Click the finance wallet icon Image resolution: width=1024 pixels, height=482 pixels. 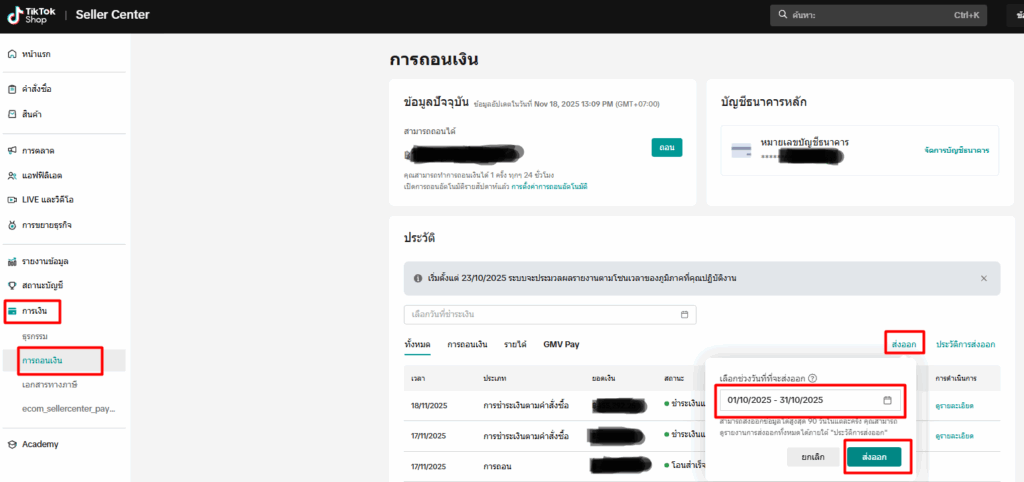coord(12,311)
